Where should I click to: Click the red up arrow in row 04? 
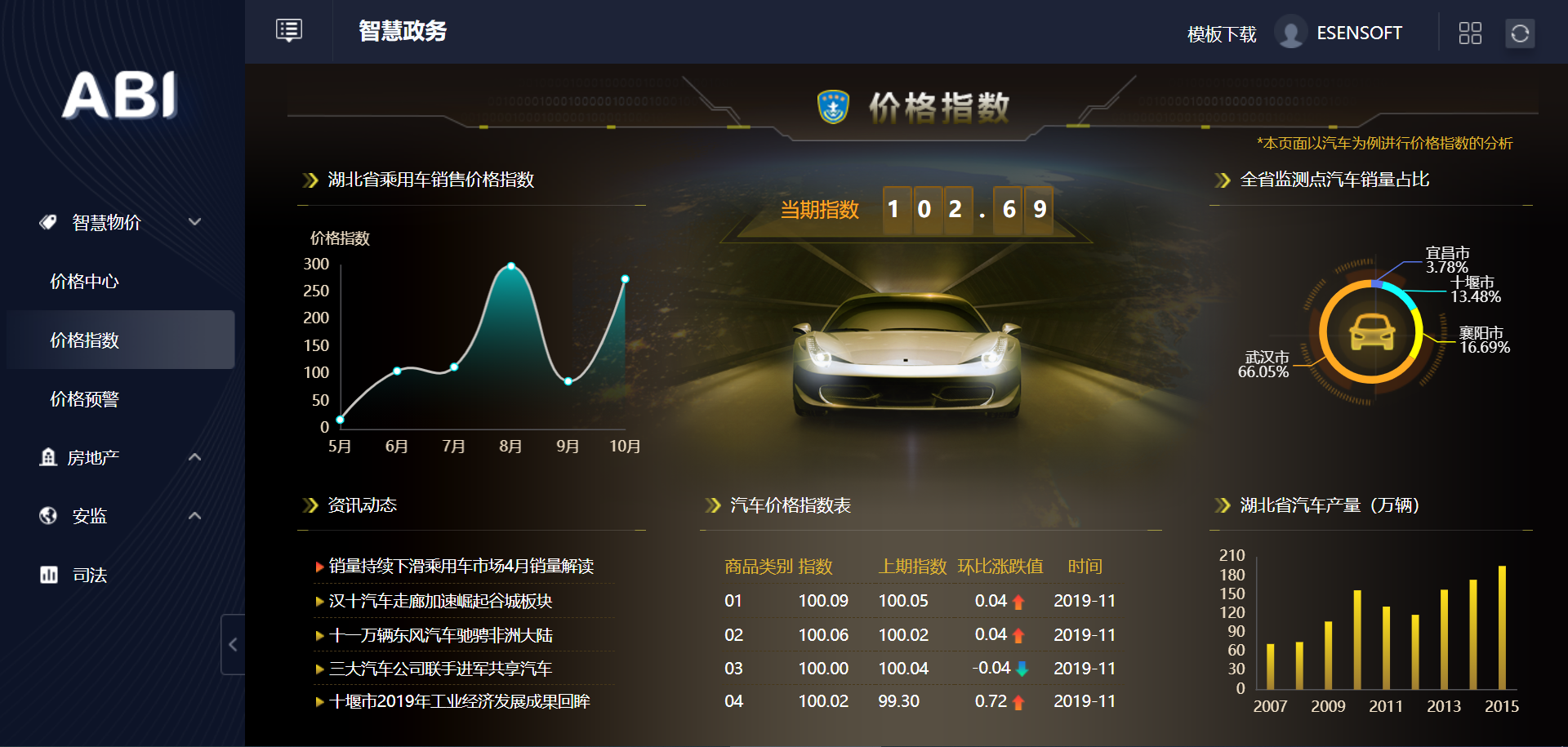[x=1018, y=700]
